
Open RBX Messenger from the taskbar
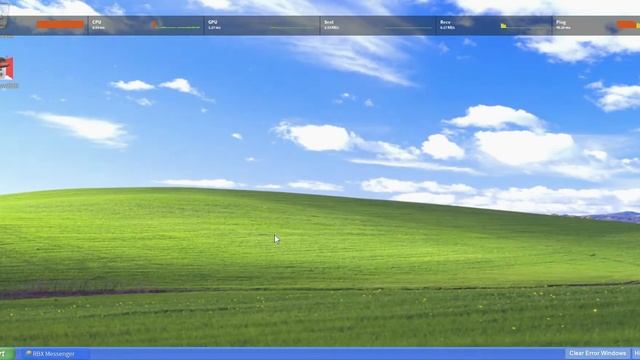(x=53, y=354)
